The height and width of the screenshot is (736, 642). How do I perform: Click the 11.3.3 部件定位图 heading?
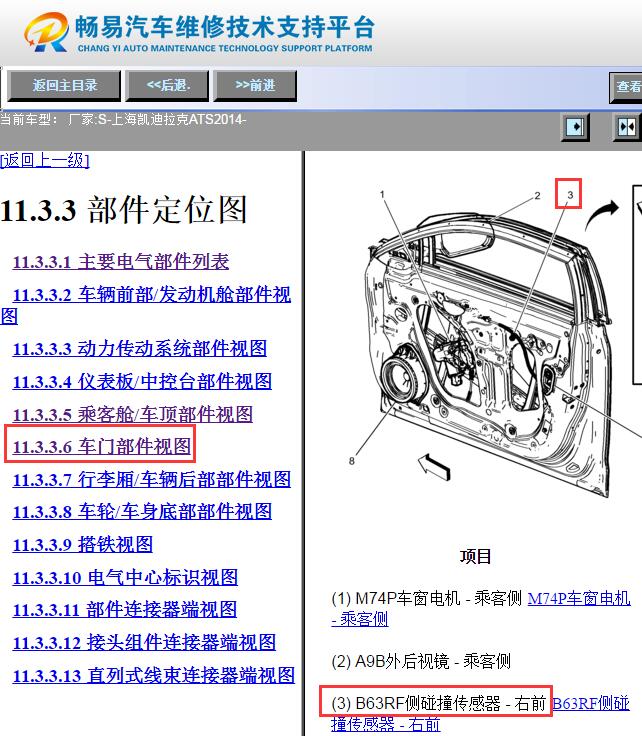coord(123,209)
